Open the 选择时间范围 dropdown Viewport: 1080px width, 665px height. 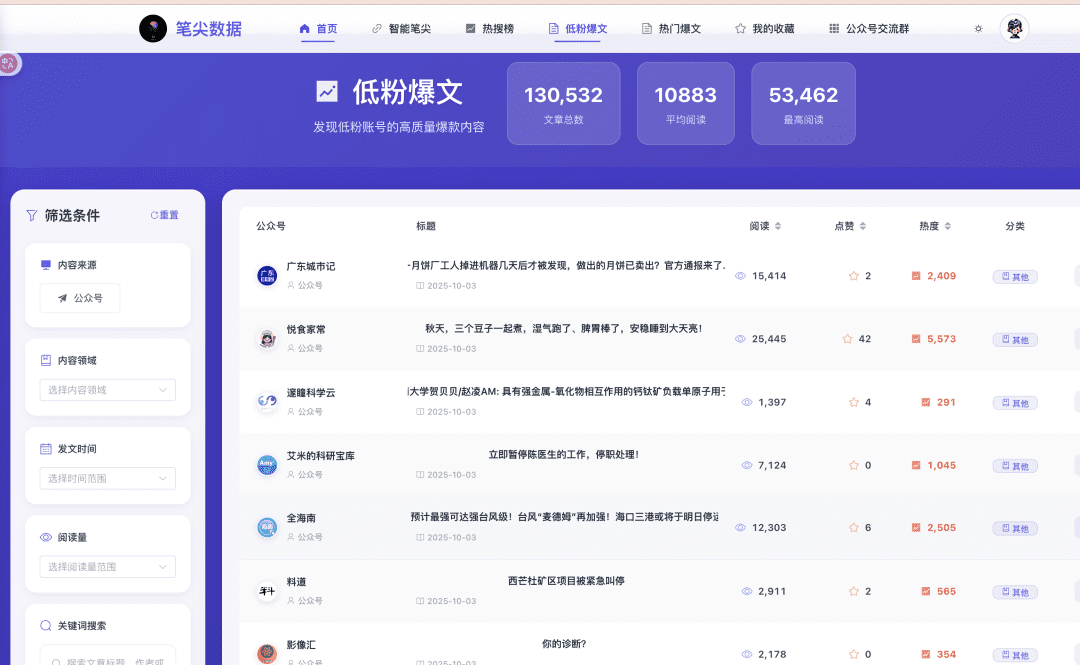click(x=108, y=479)
